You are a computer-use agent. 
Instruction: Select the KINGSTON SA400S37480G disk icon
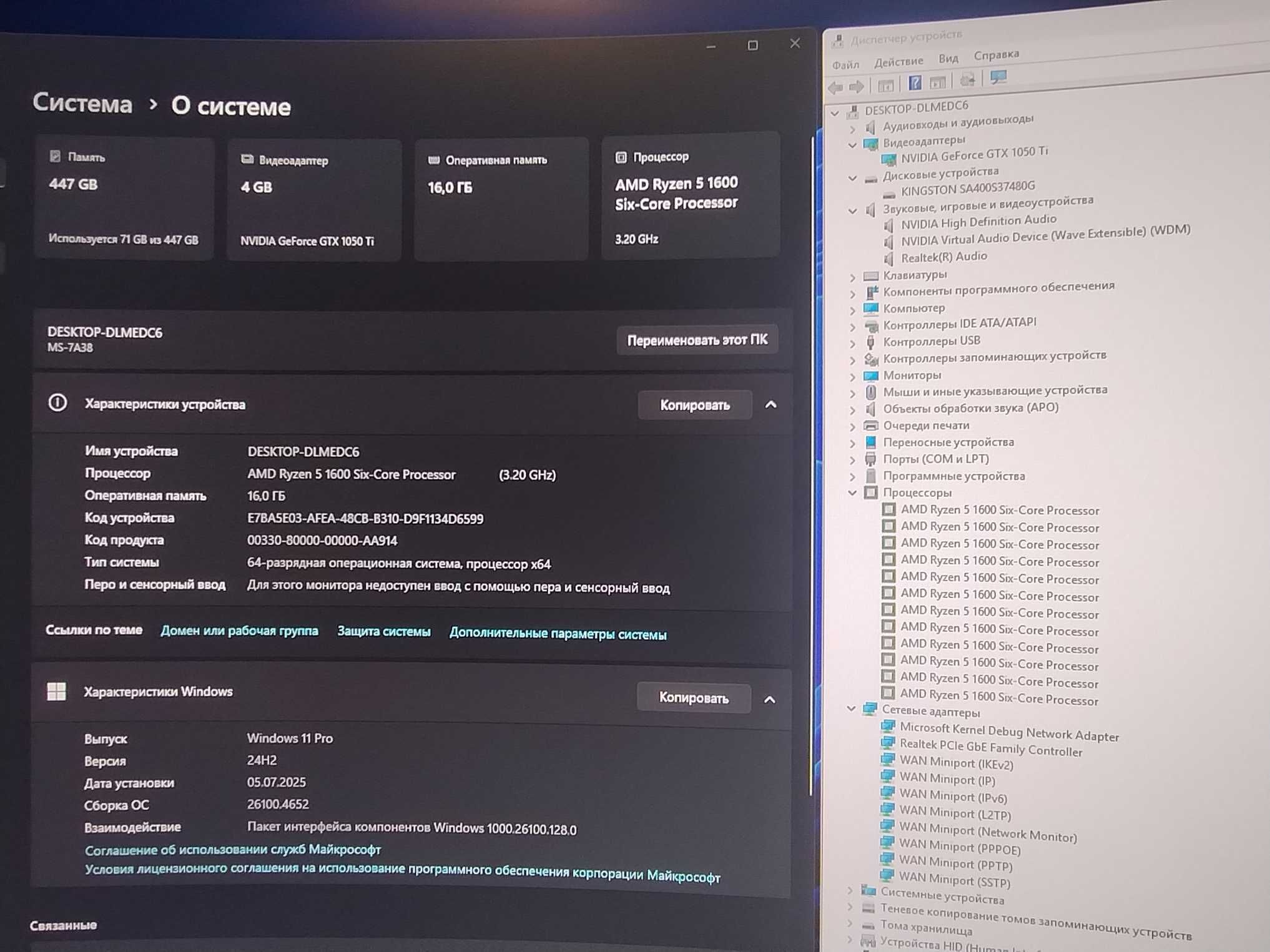coord(889,195)
